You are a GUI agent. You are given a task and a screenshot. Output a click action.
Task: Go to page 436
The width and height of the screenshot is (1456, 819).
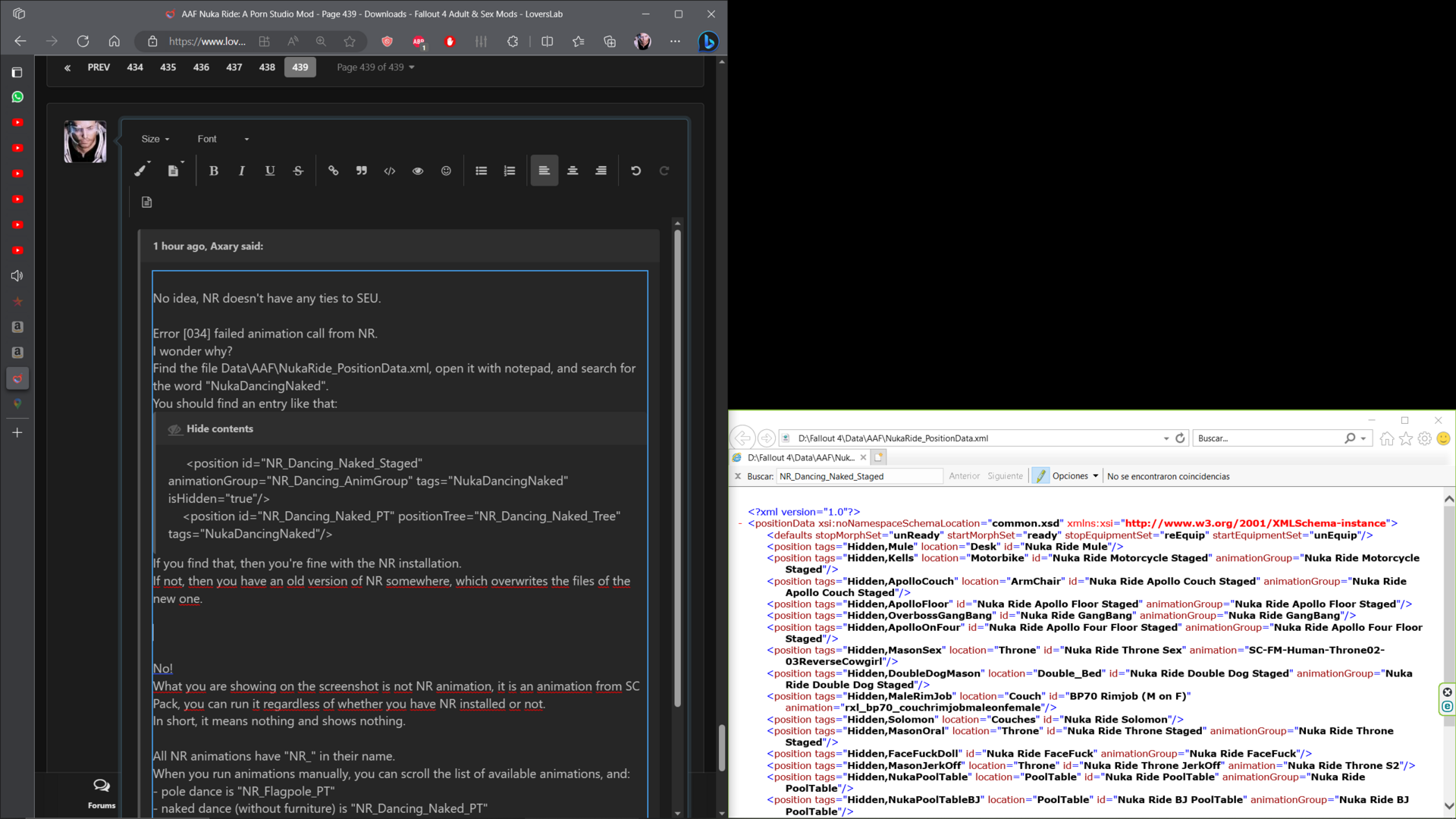point(201,67)
